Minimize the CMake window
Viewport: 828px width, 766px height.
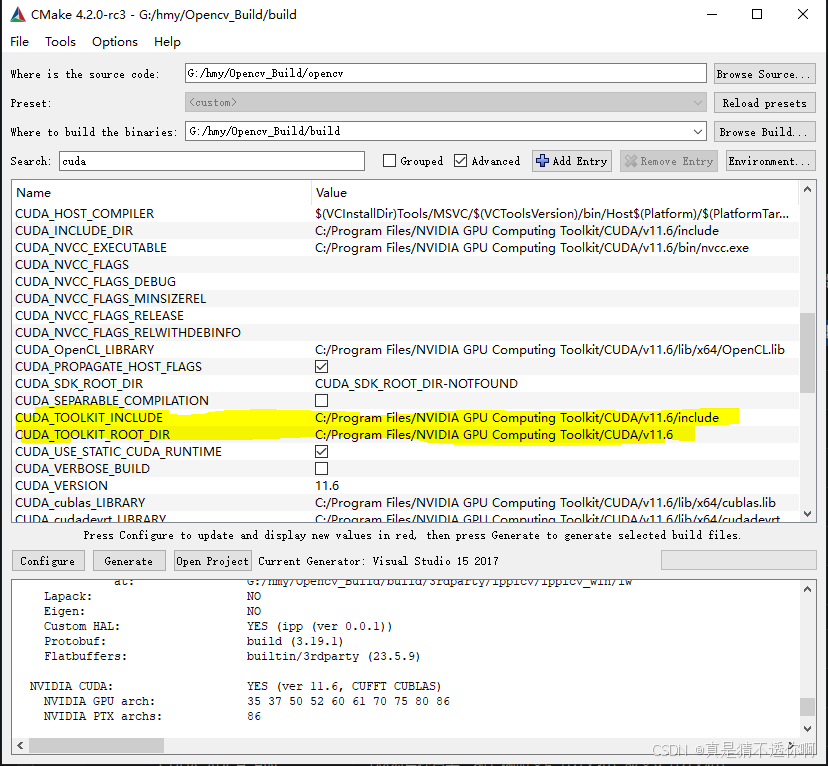click(x=712, y=14)
